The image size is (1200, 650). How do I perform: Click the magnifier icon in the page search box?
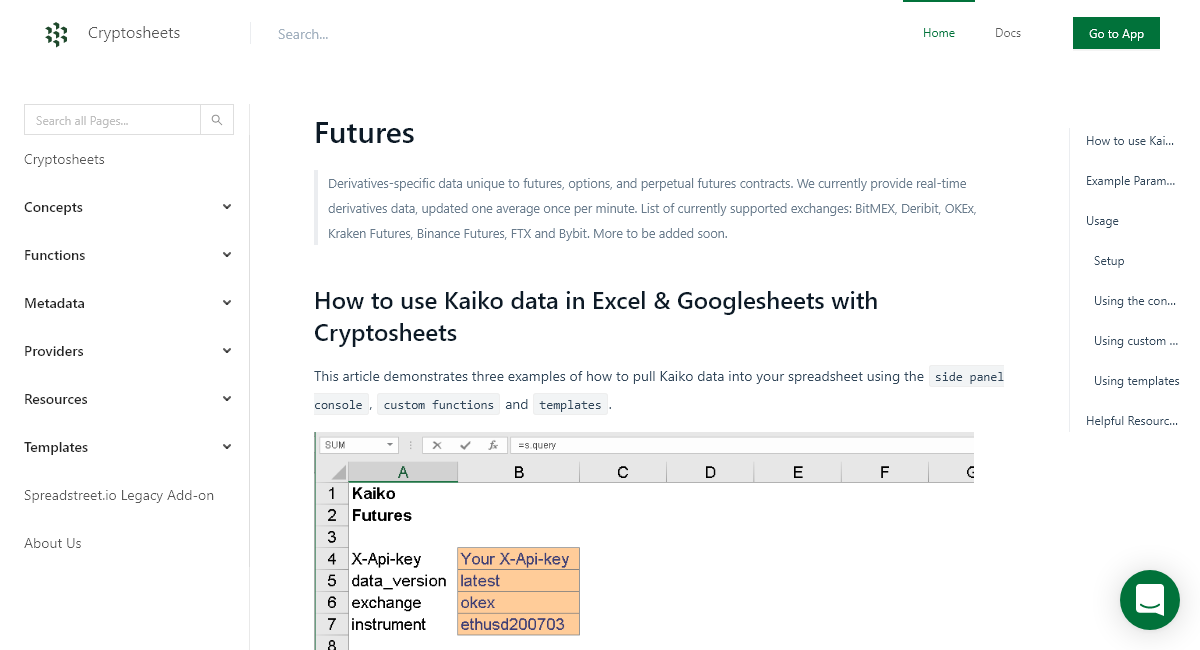coord(216,119)
